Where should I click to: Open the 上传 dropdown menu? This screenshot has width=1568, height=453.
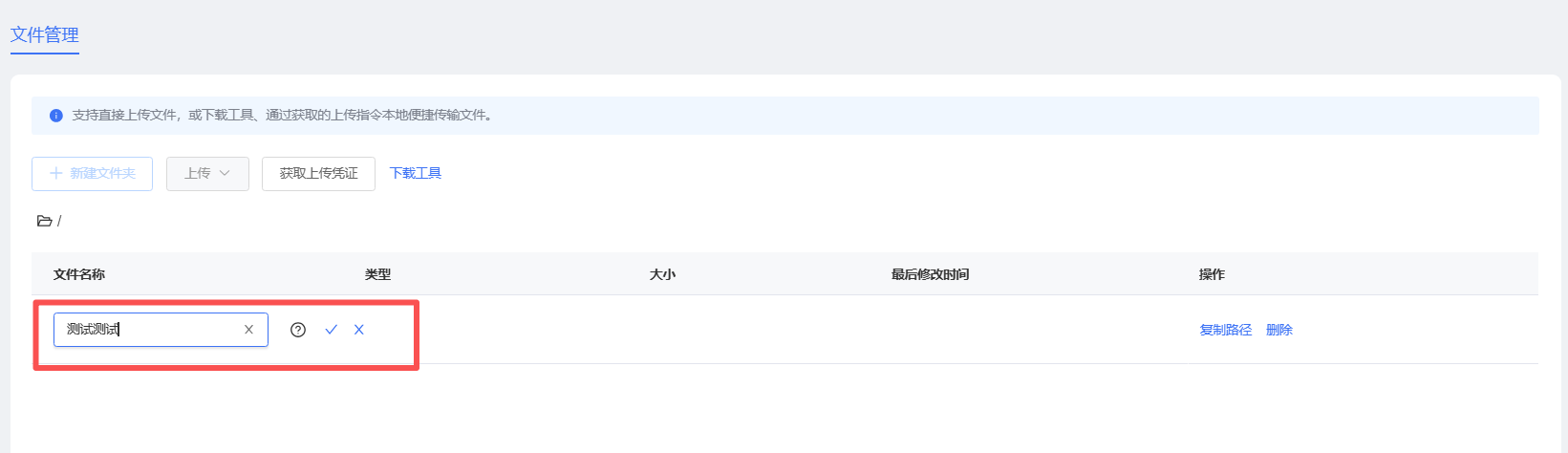click(x=207, y=174)
